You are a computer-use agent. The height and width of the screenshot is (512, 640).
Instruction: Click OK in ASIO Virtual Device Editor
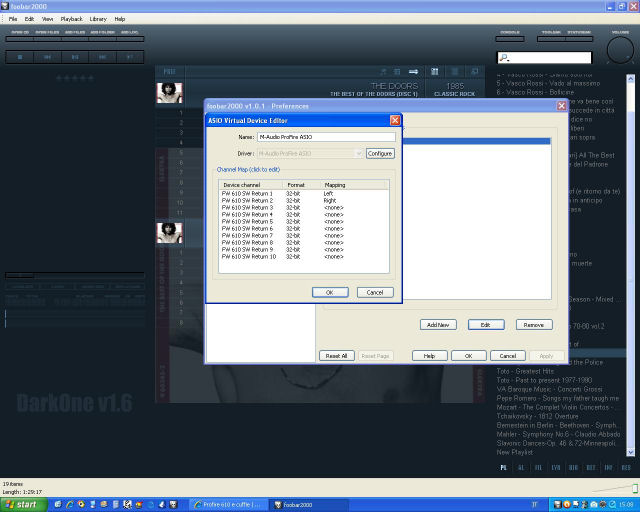click(330, 292)
